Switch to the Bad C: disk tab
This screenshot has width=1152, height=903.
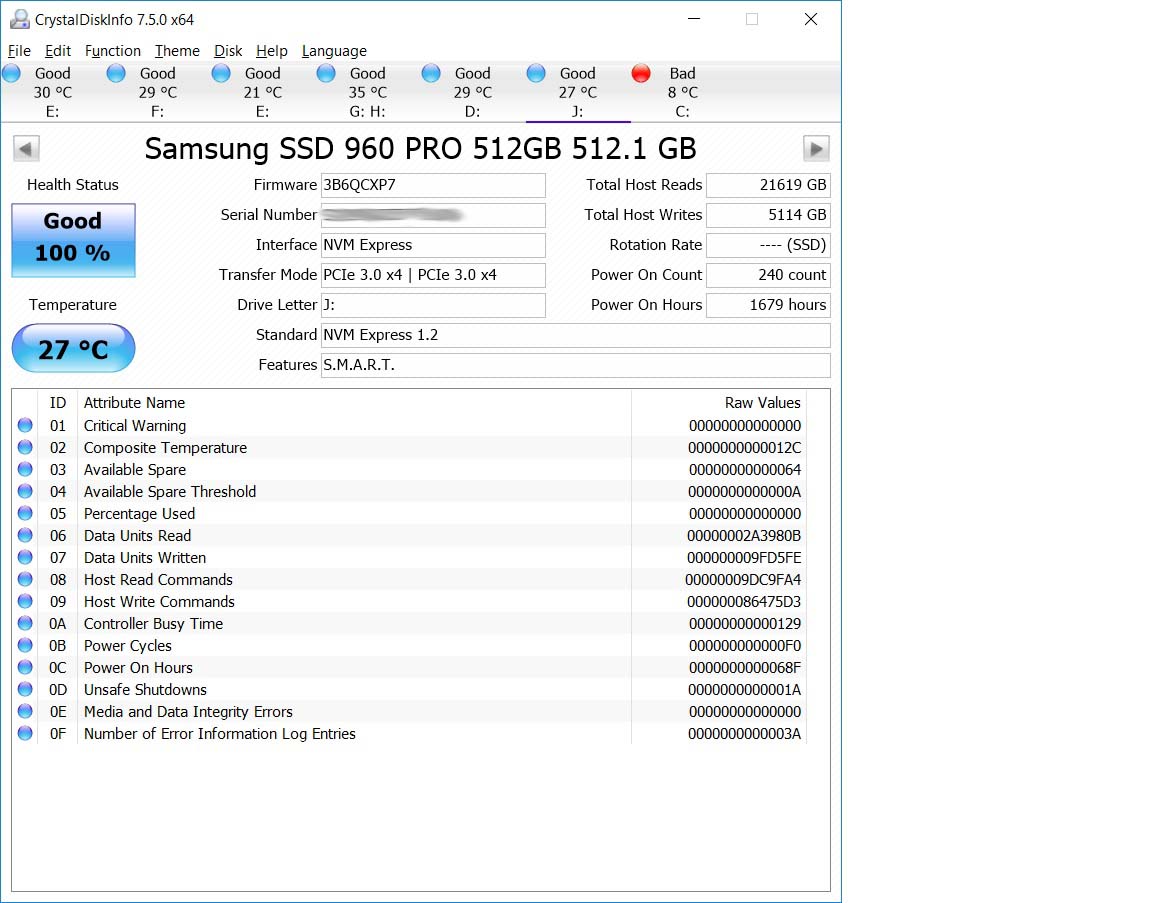click(683, 92)
